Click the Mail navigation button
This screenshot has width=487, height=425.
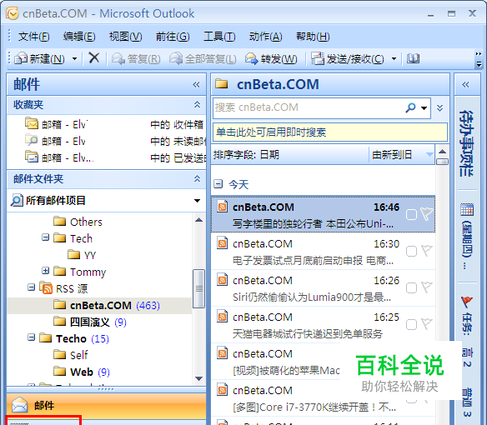106,405
